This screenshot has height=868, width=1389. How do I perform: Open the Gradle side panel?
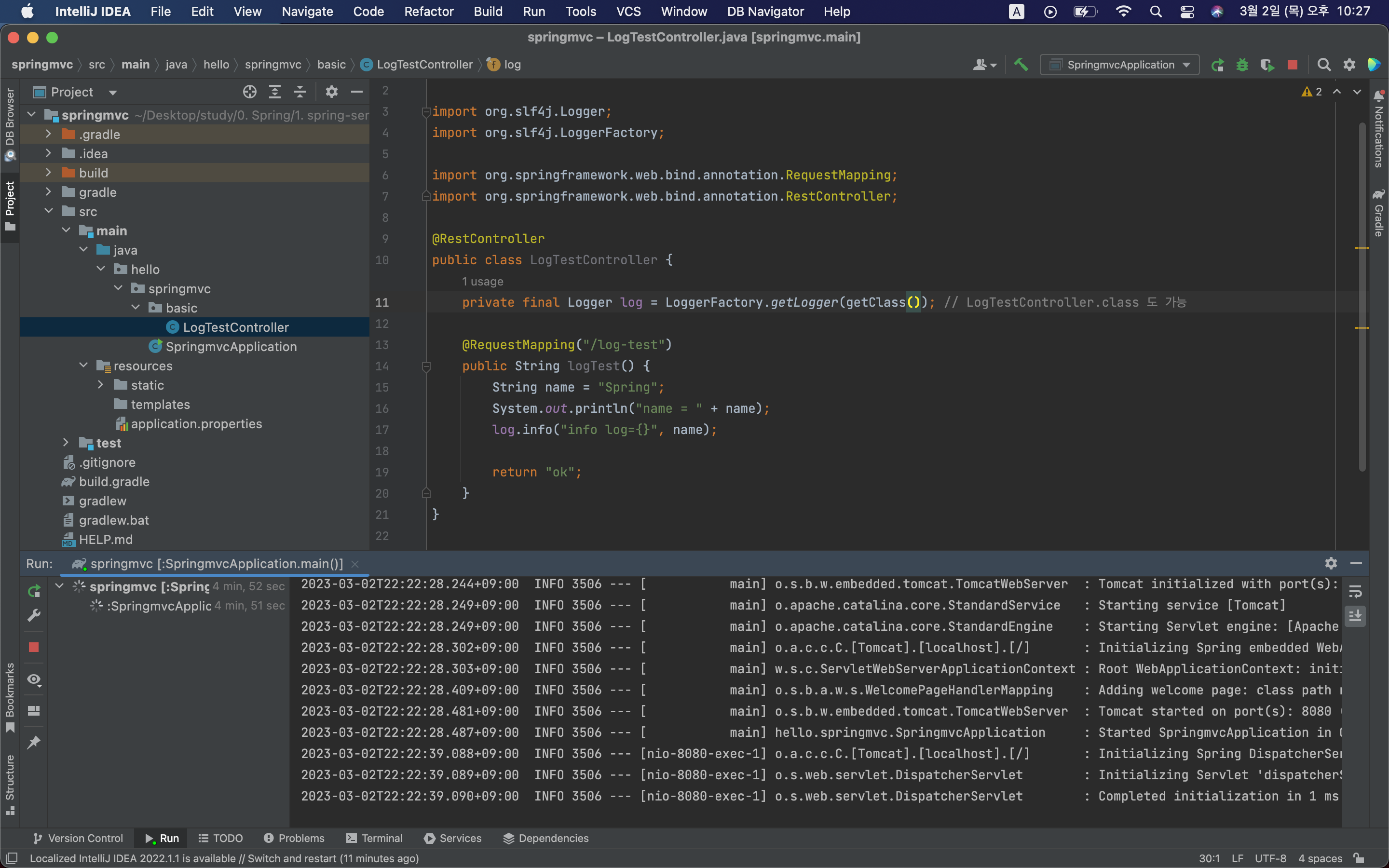click(x=1379, y=212)
